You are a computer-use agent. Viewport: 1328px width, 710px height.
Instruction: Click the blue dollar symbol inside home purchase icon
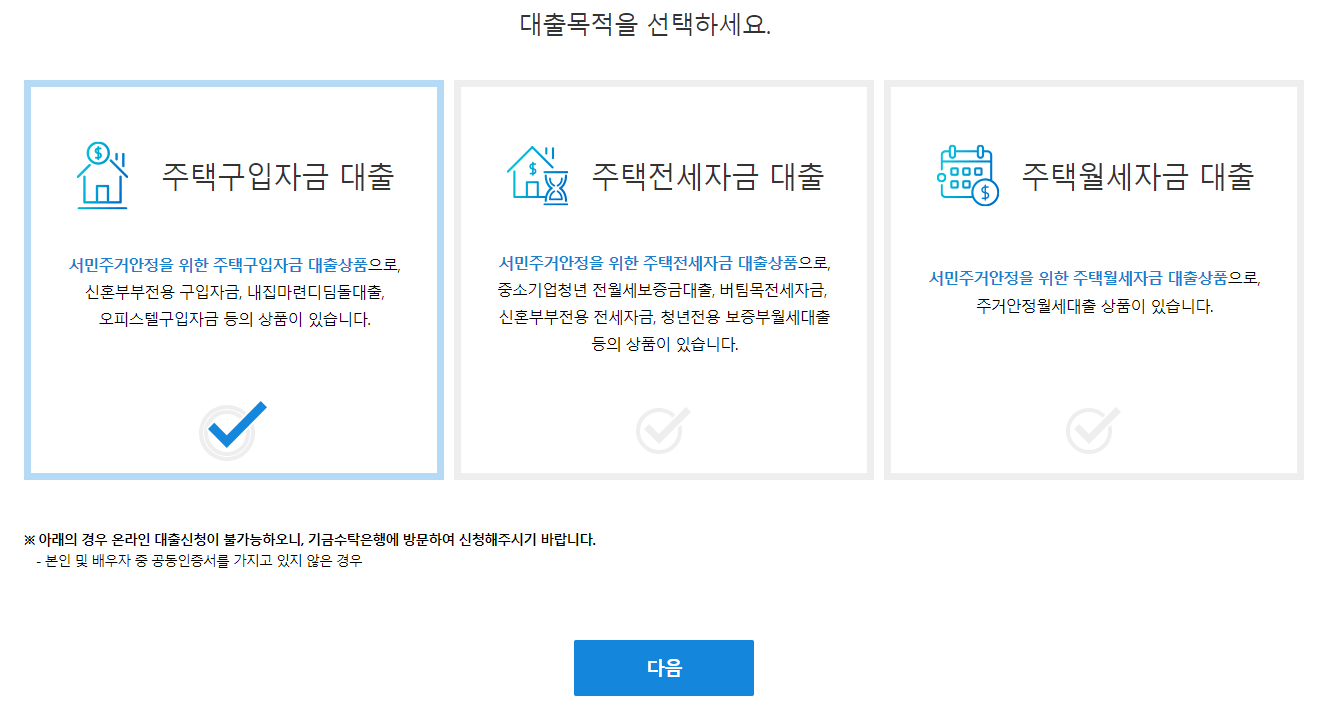click(98, 153)
